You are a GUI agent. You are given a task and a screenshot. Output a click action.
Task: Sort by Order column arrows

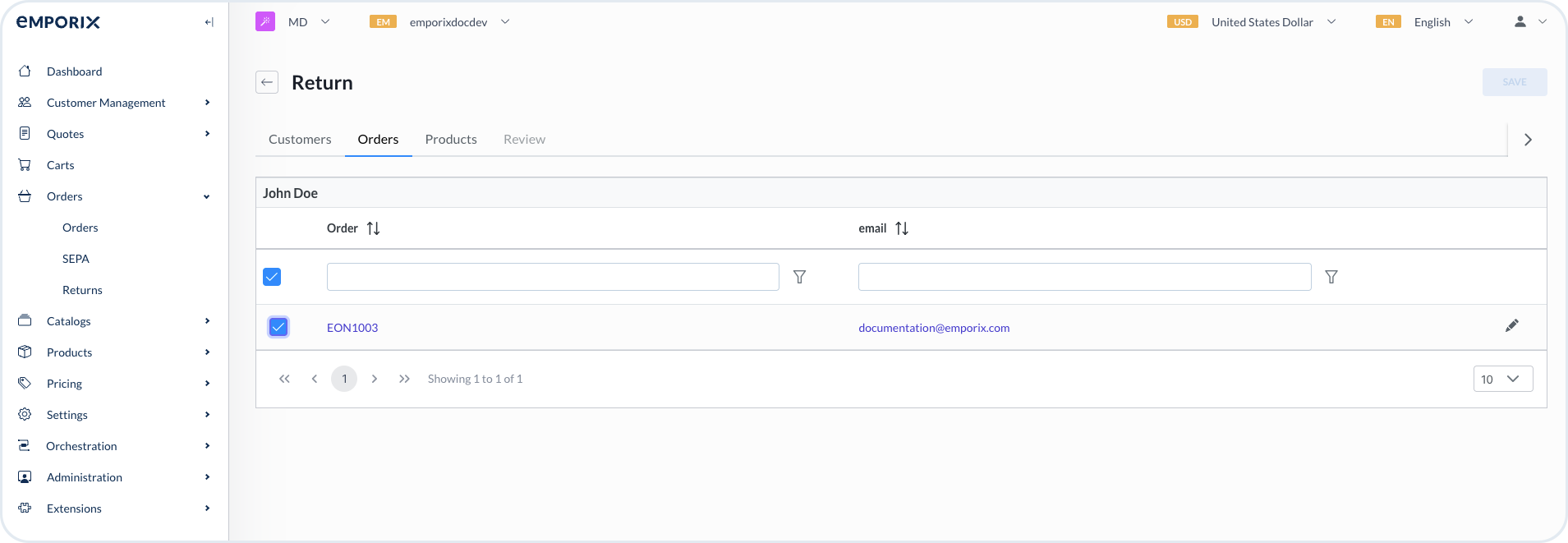373,228
